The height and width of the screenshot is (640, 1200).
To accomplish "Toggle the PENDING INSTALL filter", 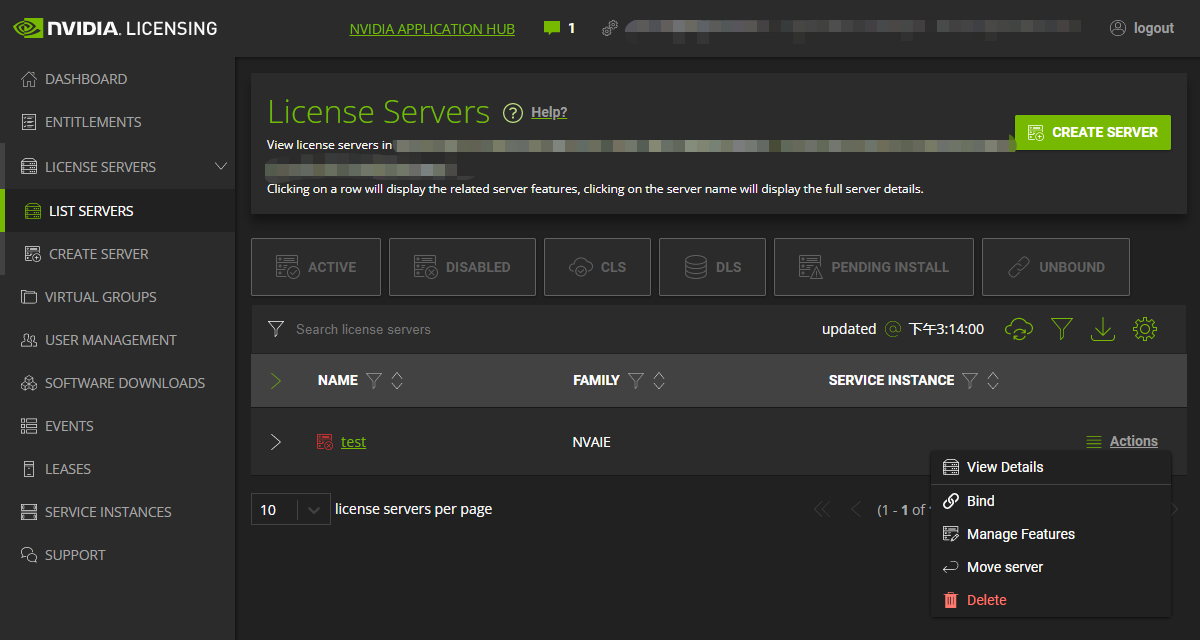I will click(x=874, y=267).
